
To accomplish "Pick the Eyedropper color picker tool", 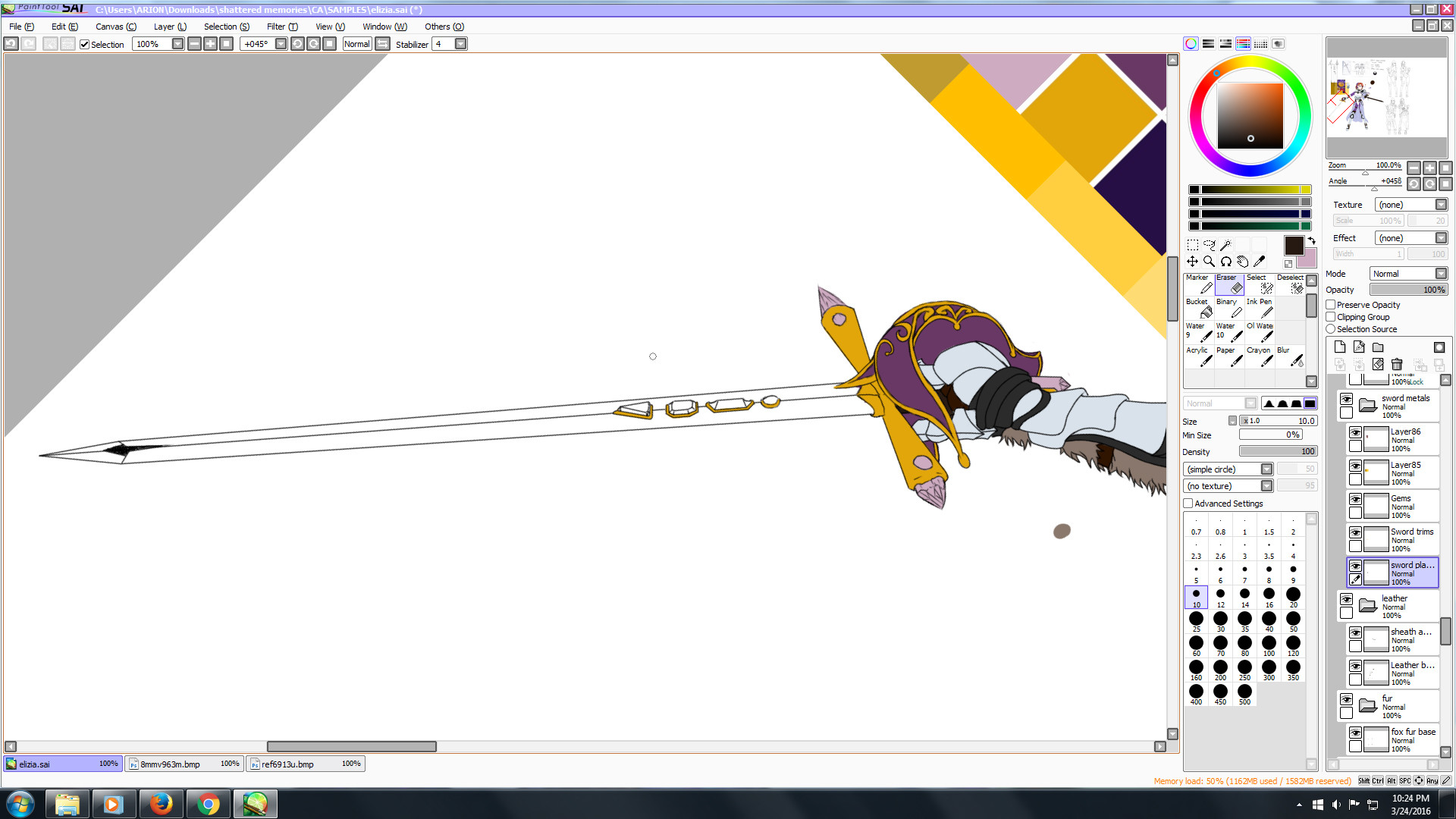I will click(1260, 262).
